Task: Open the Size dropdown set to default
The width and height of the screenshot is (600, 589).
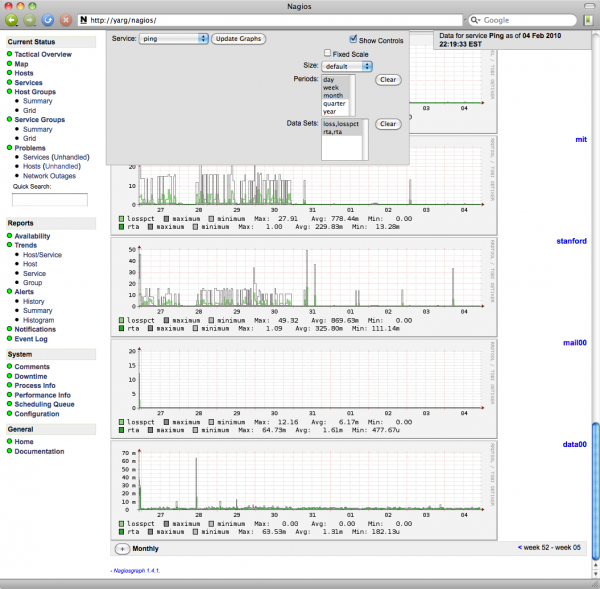Action: (x=347, y=65)
